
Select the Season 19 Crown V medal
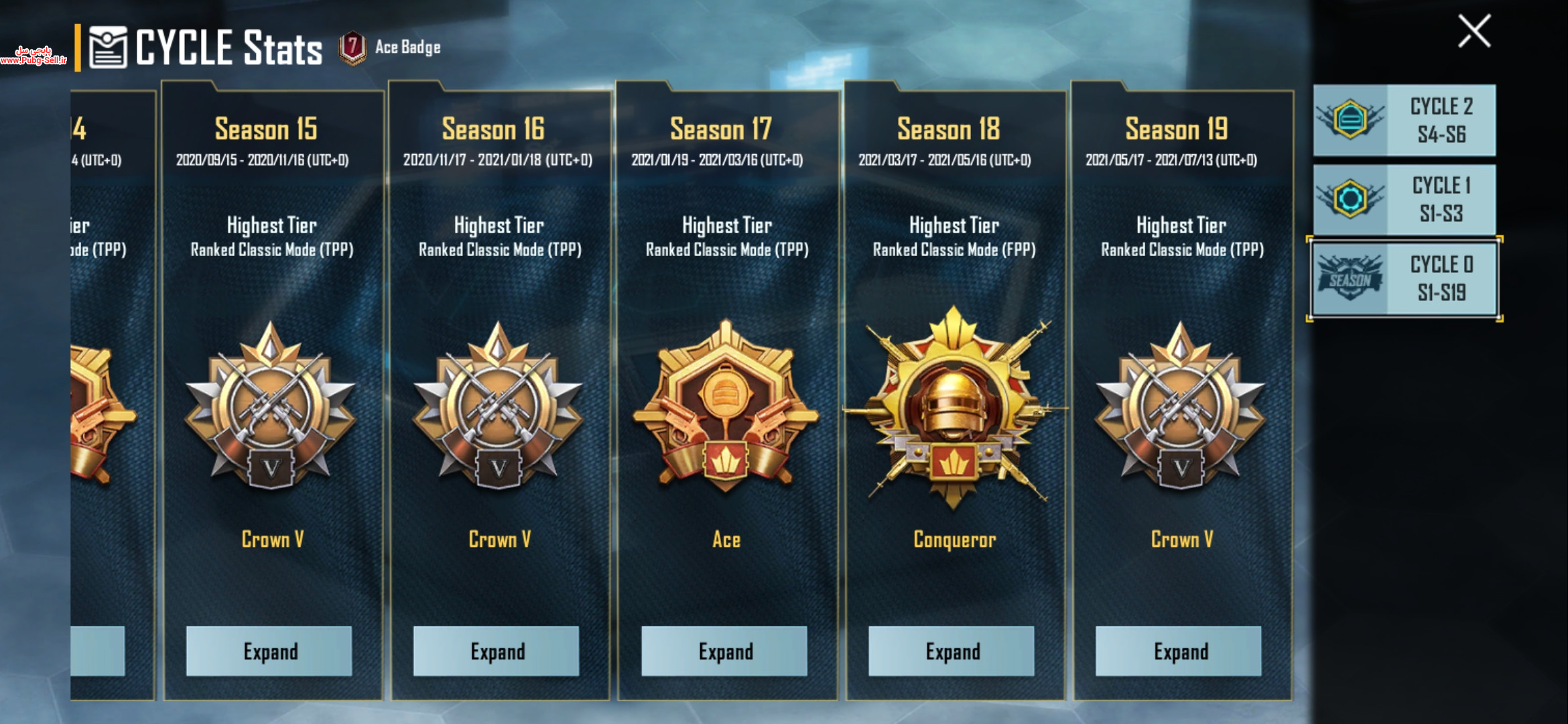click(1181, 406)
